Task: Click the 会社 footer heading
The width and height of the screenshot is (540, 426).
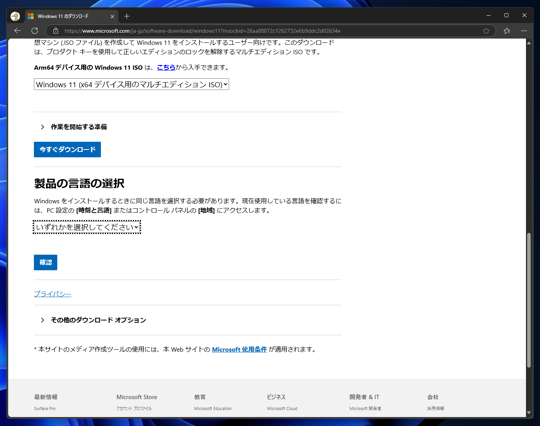Action: click(x=433, y=397)
